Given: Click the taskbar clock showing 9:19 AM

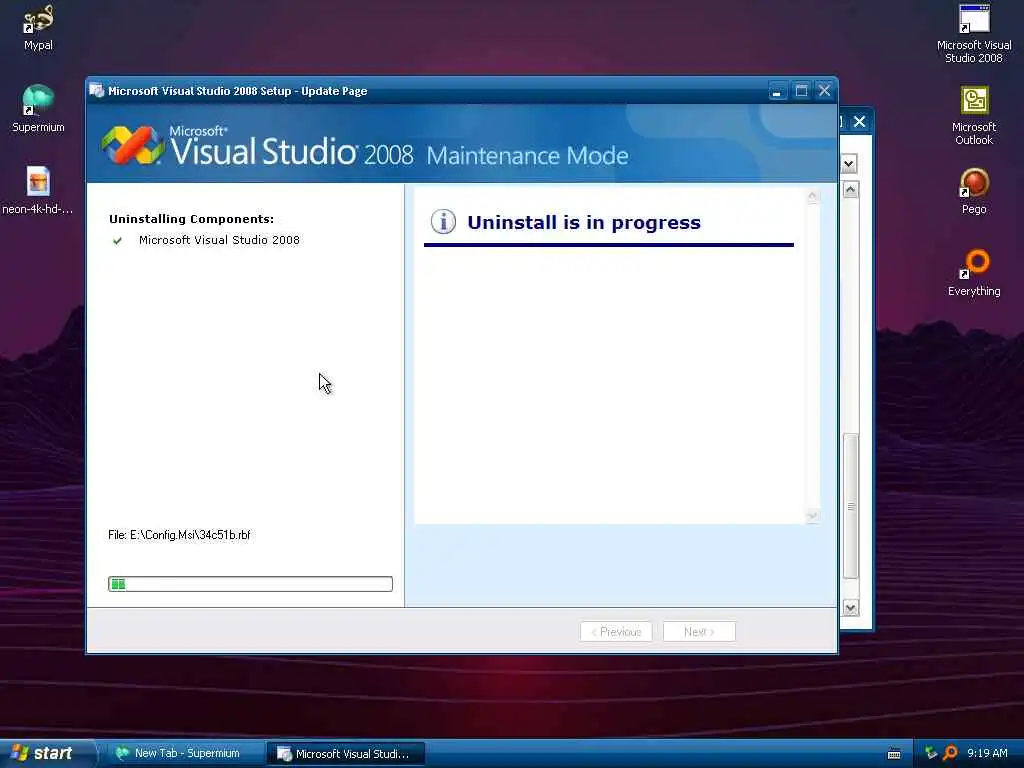Looking at the screenshot, I should point(987,753).
